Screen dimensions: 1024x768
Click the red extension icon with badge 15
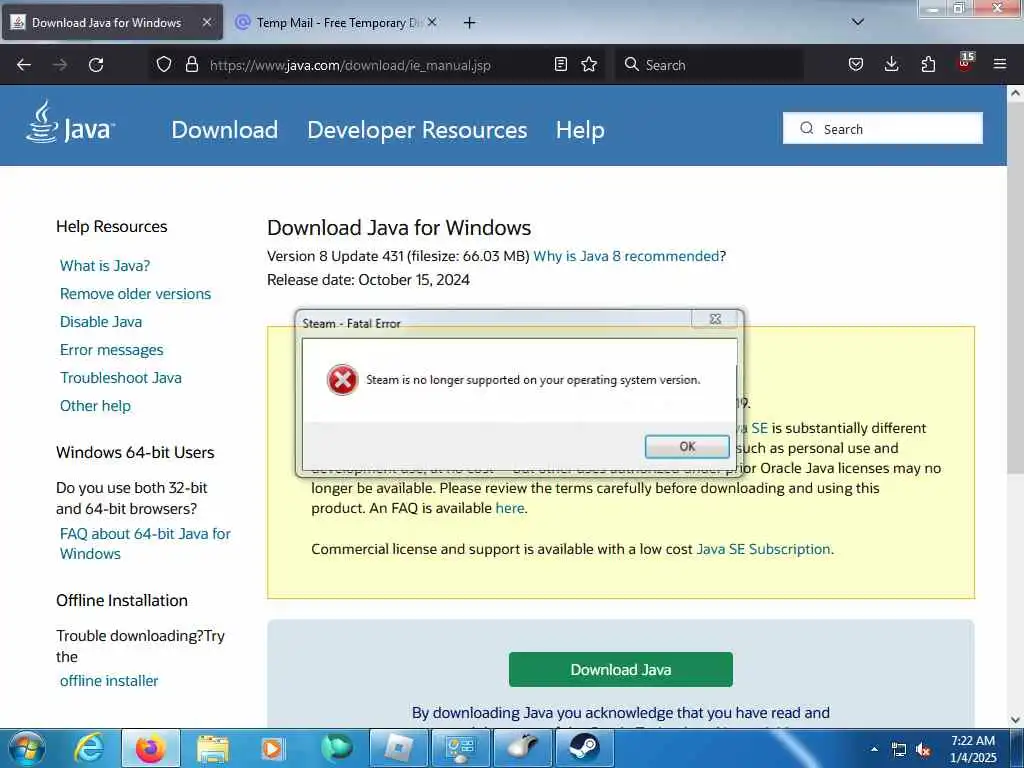point(965,63)
